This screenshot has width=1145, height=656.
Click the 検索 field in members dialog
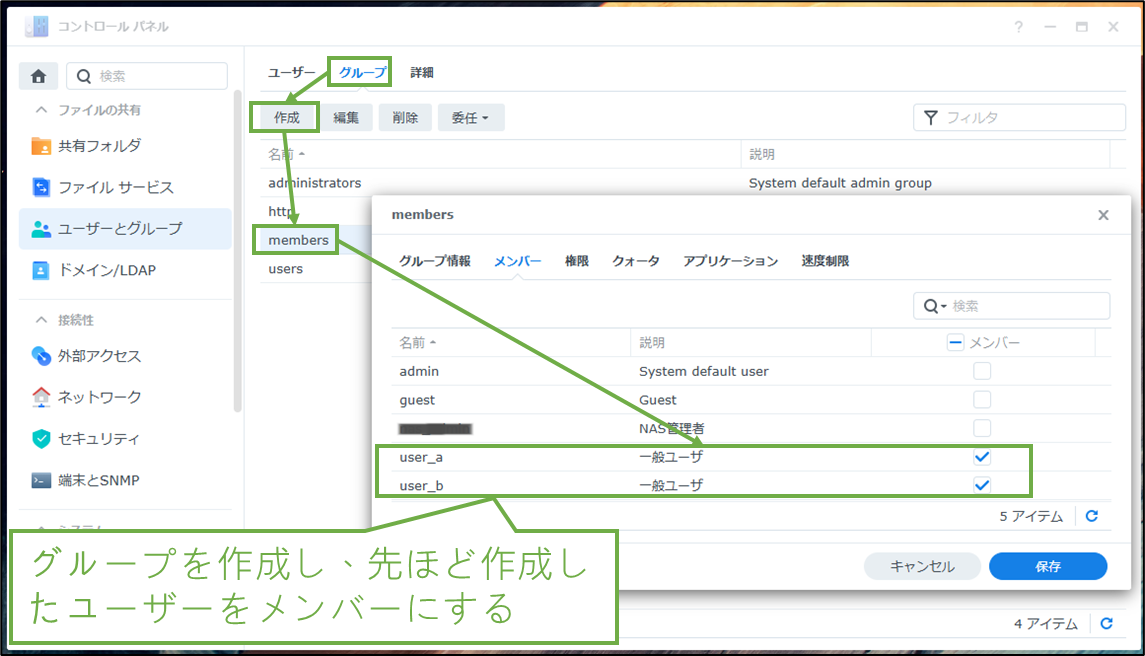(1012, 306)
